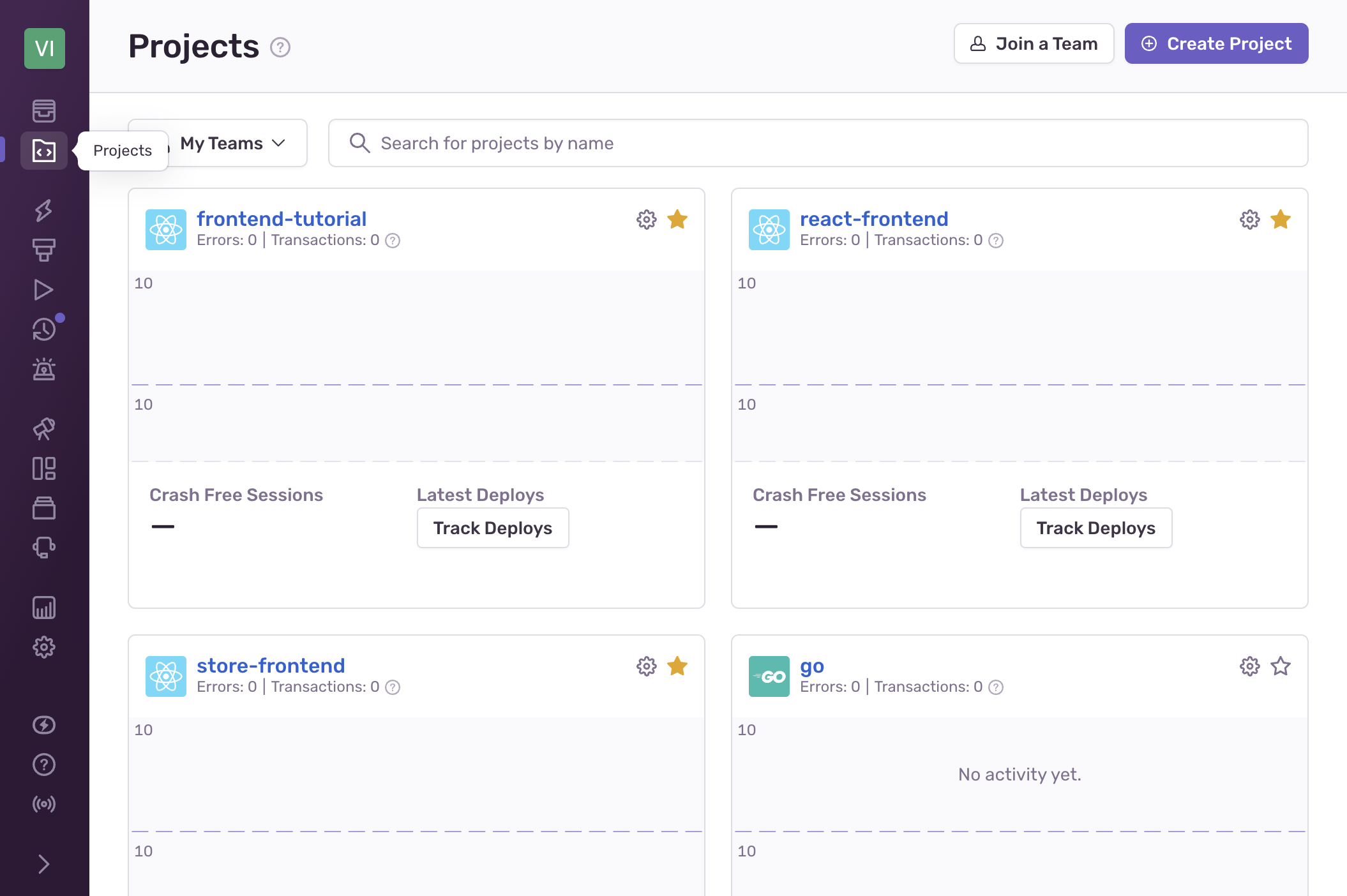Open the Stats bar chart icon
This screenshot has height=896, width=1347.
coord(44,608)
